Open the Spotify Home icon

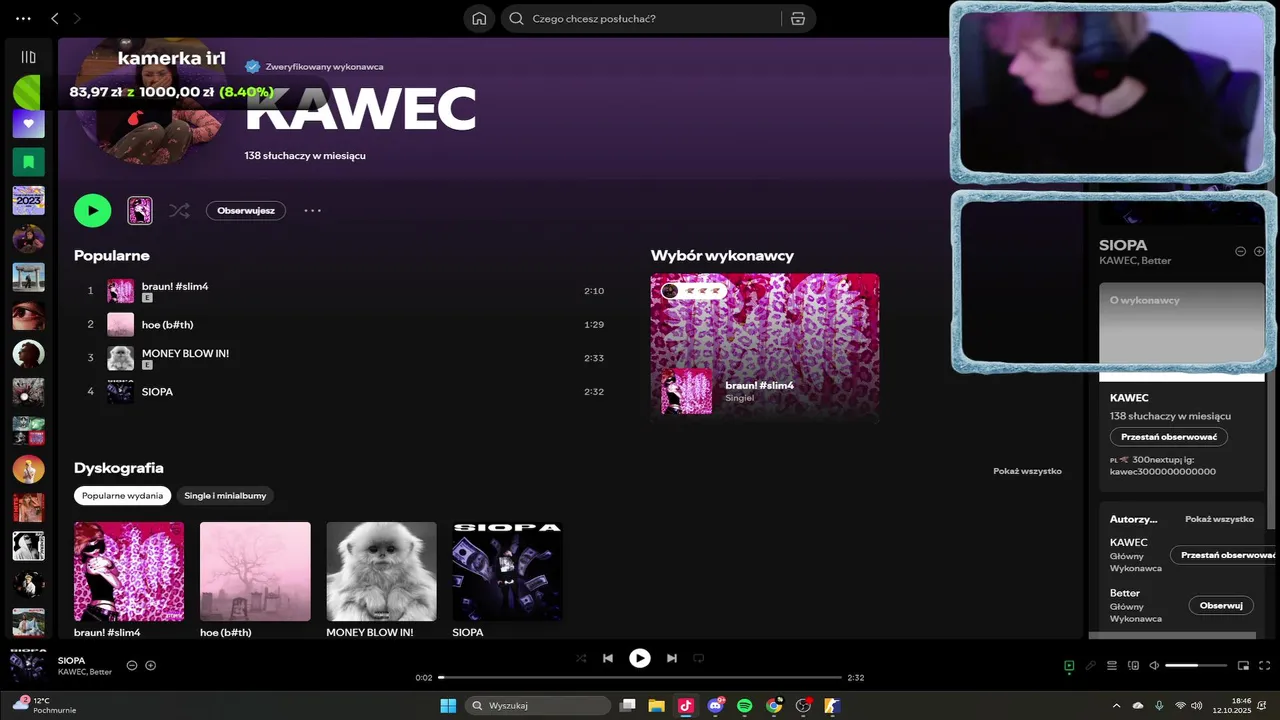(479, 18)
